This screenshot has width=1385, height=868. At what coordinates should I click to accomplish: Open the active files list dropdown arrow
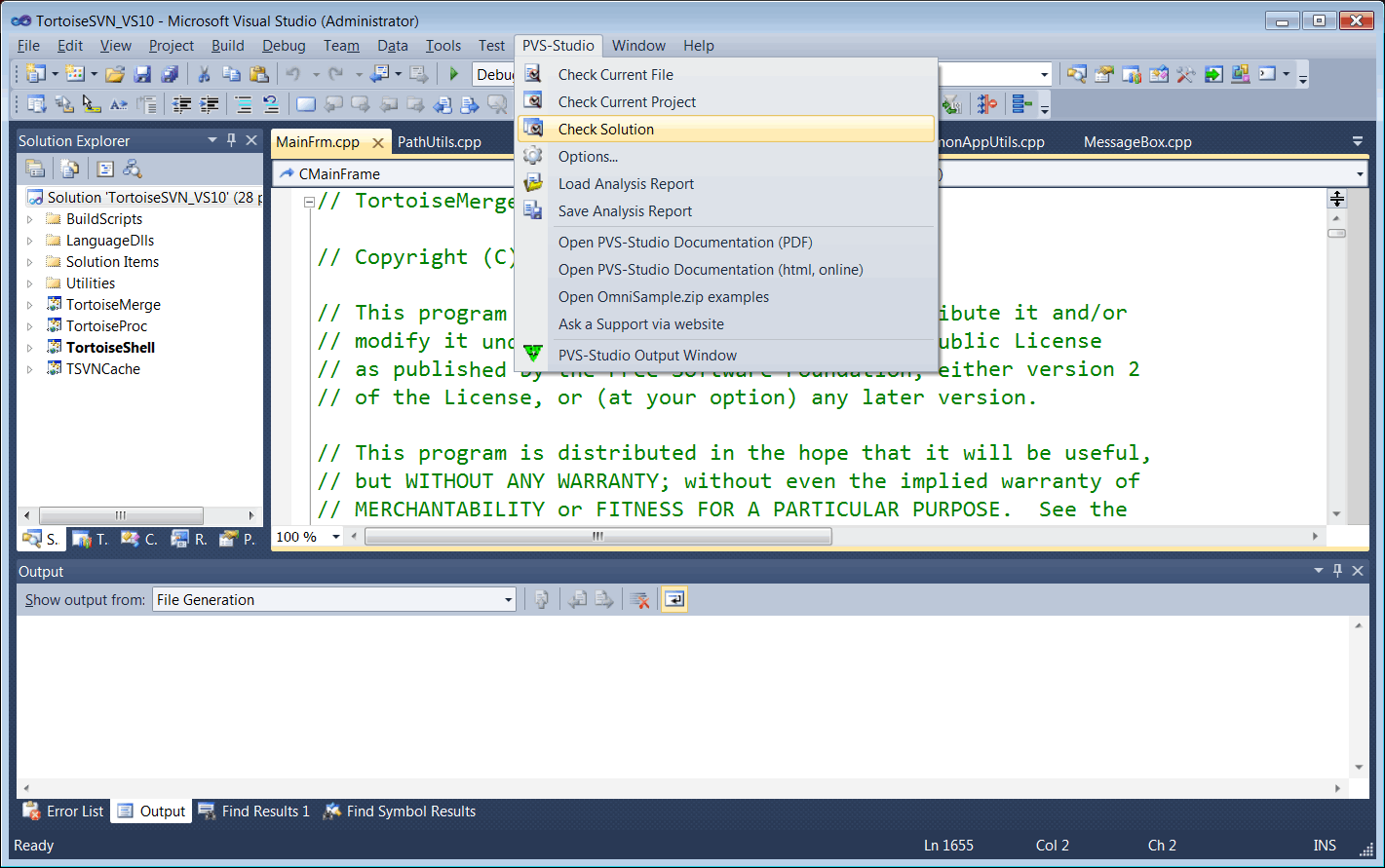click(1357, 141)
